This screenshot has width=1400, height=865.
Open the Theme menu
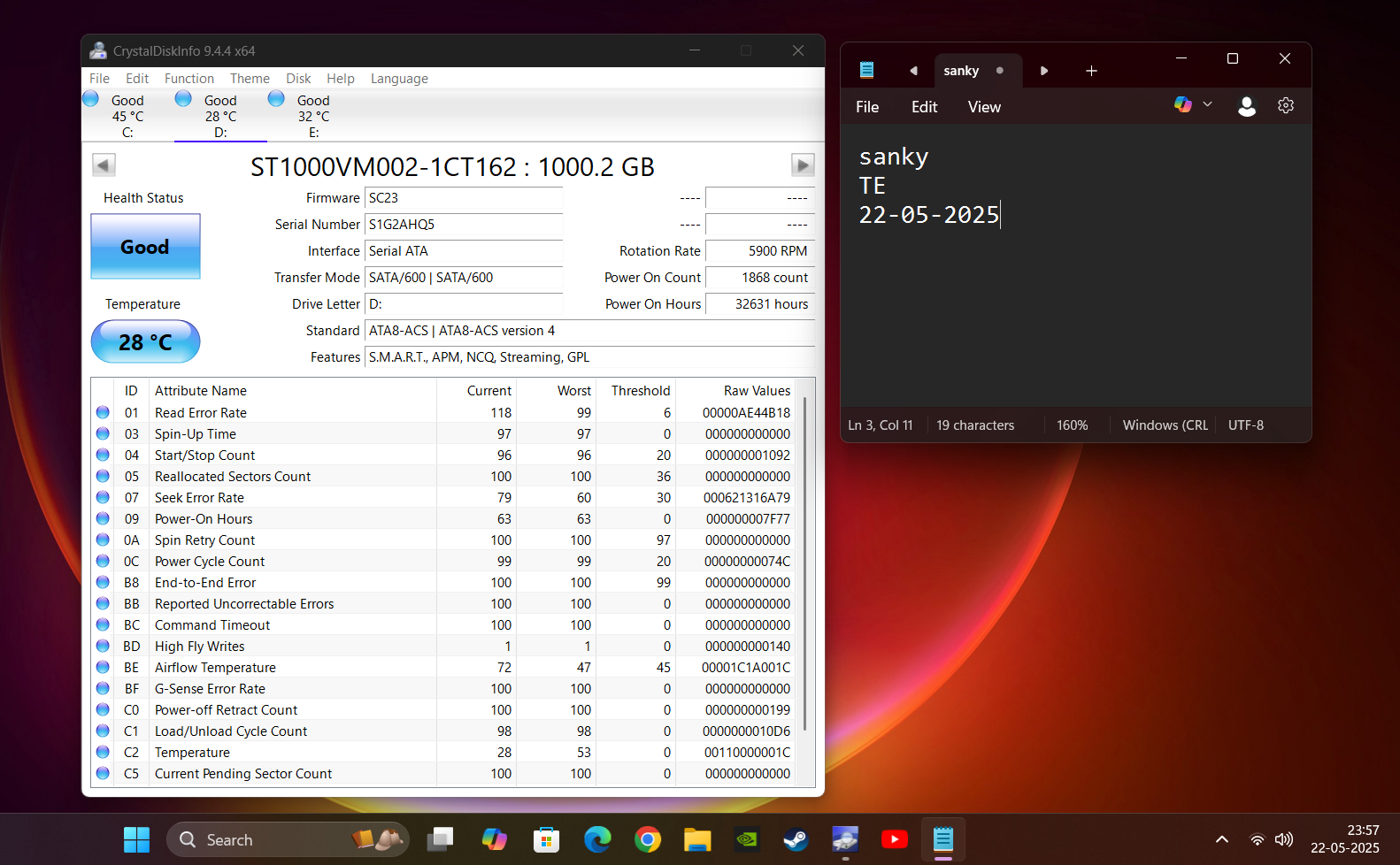tap(250, 79)
